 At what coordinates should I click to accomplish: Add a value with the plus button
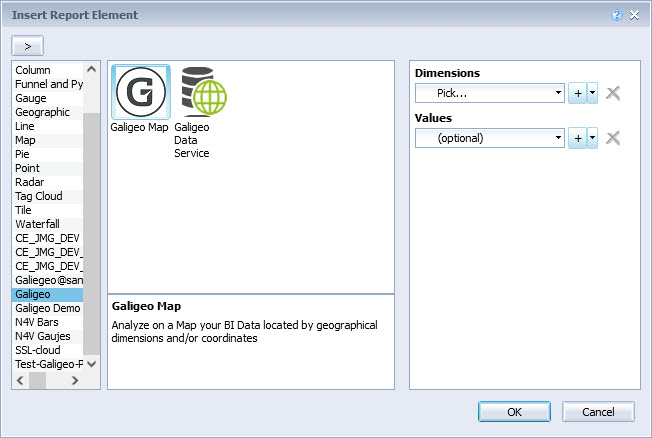[x=578, y=138]
